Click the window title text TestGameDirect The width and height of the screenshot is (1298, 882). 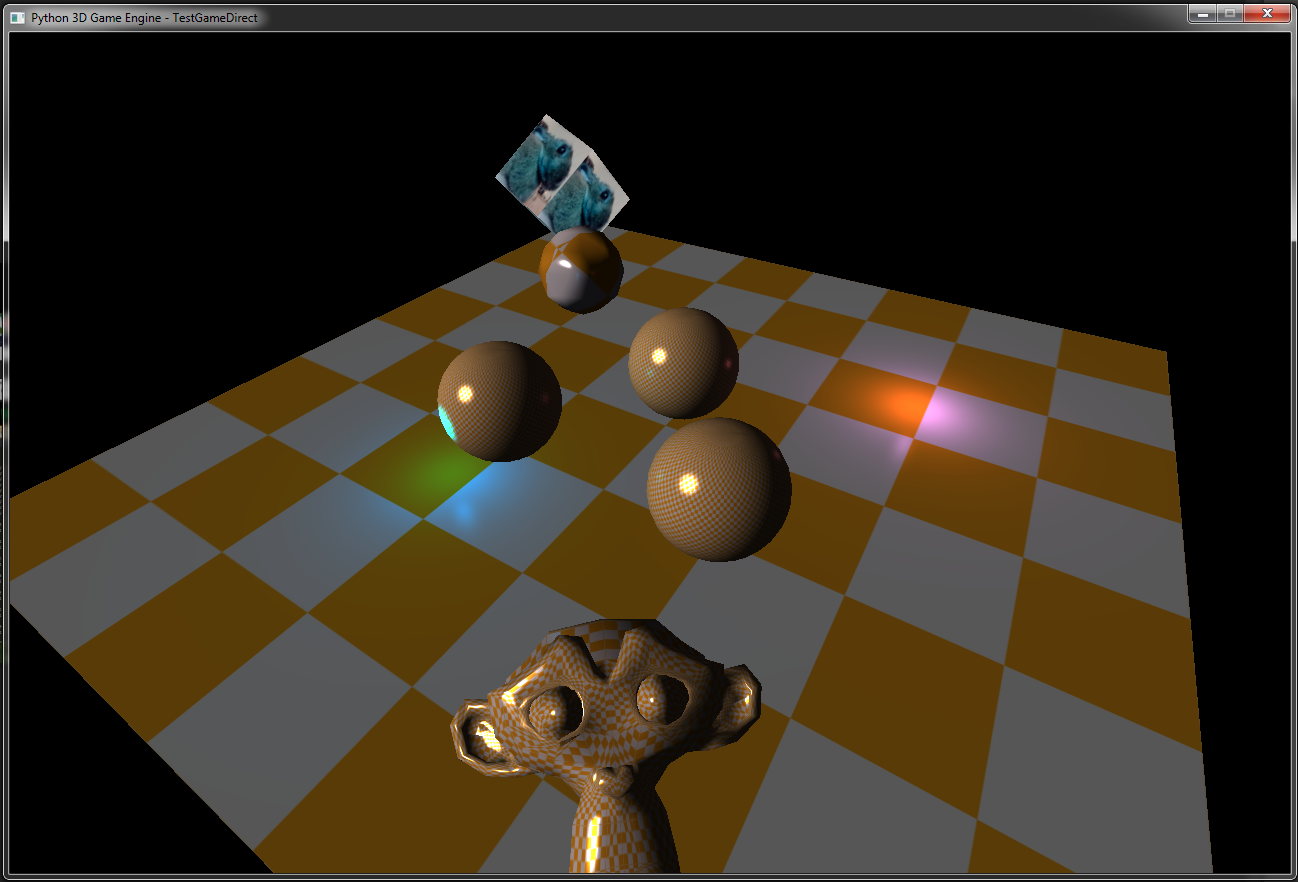[x=215, y=18]
